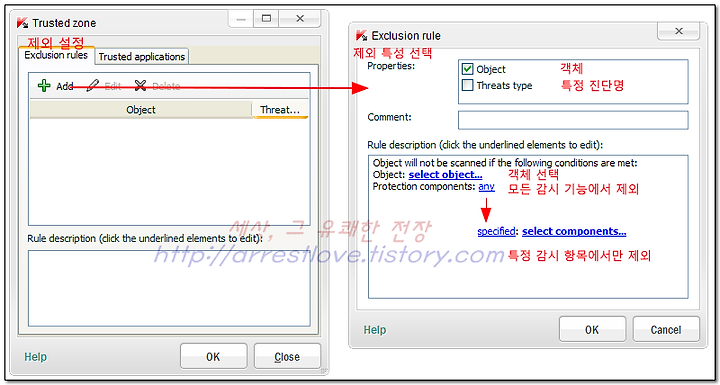This screenshot has width=720, height=385.
Task: Open the Trusted applications tab
Action: click(142, 57)
